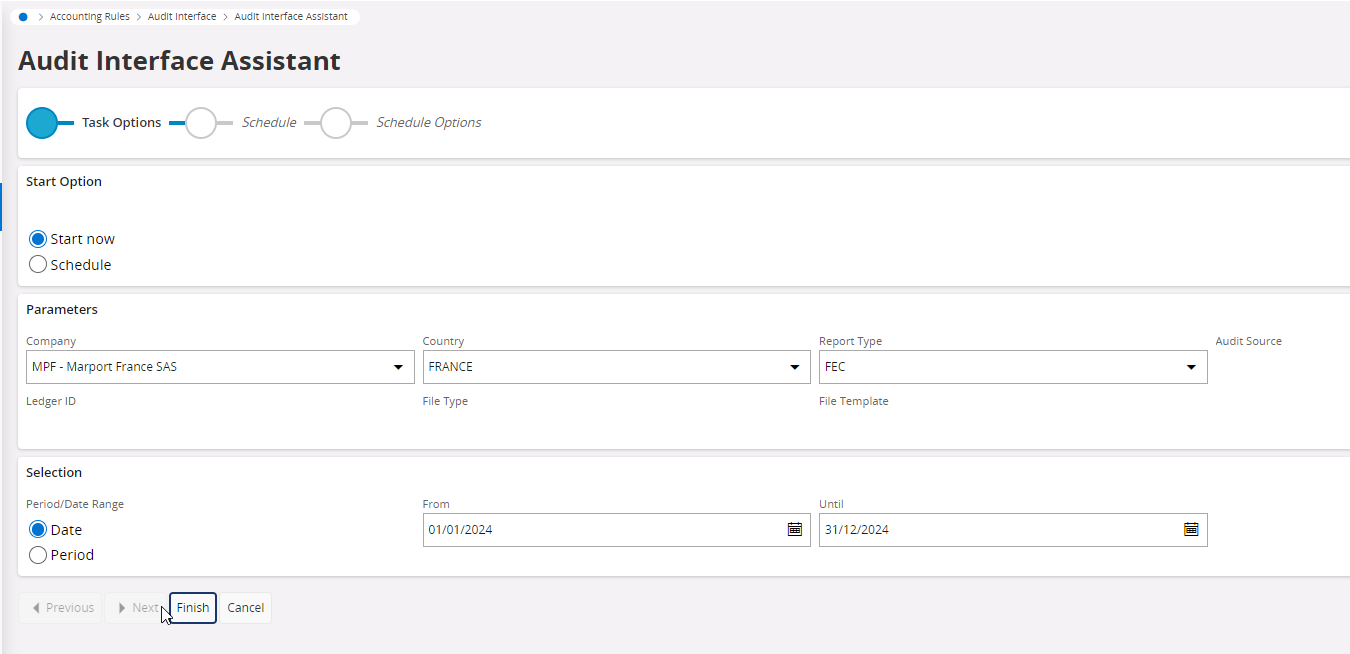
Task: Switch selection to Period radio option
Action: point(38,555)
